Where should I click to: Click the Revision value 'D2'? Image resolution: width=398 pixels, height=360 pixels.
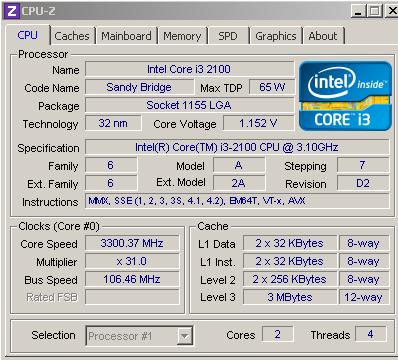pos(363,183)
